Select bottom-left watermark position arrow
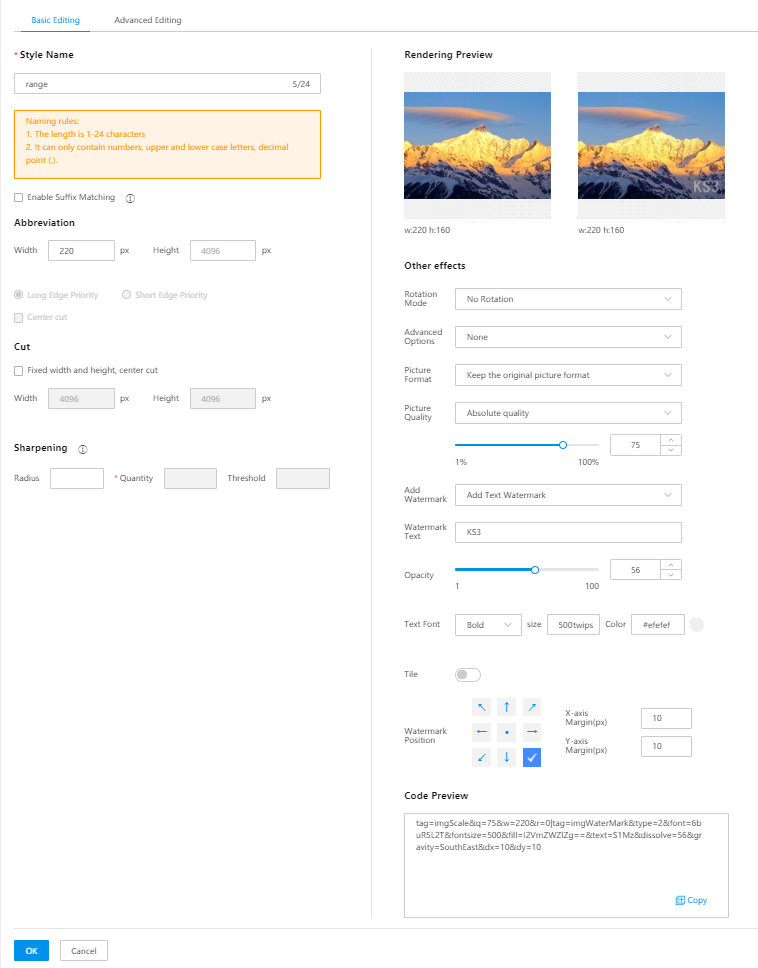This screenshot has height=968, width=758. click(x=481, y=757)
